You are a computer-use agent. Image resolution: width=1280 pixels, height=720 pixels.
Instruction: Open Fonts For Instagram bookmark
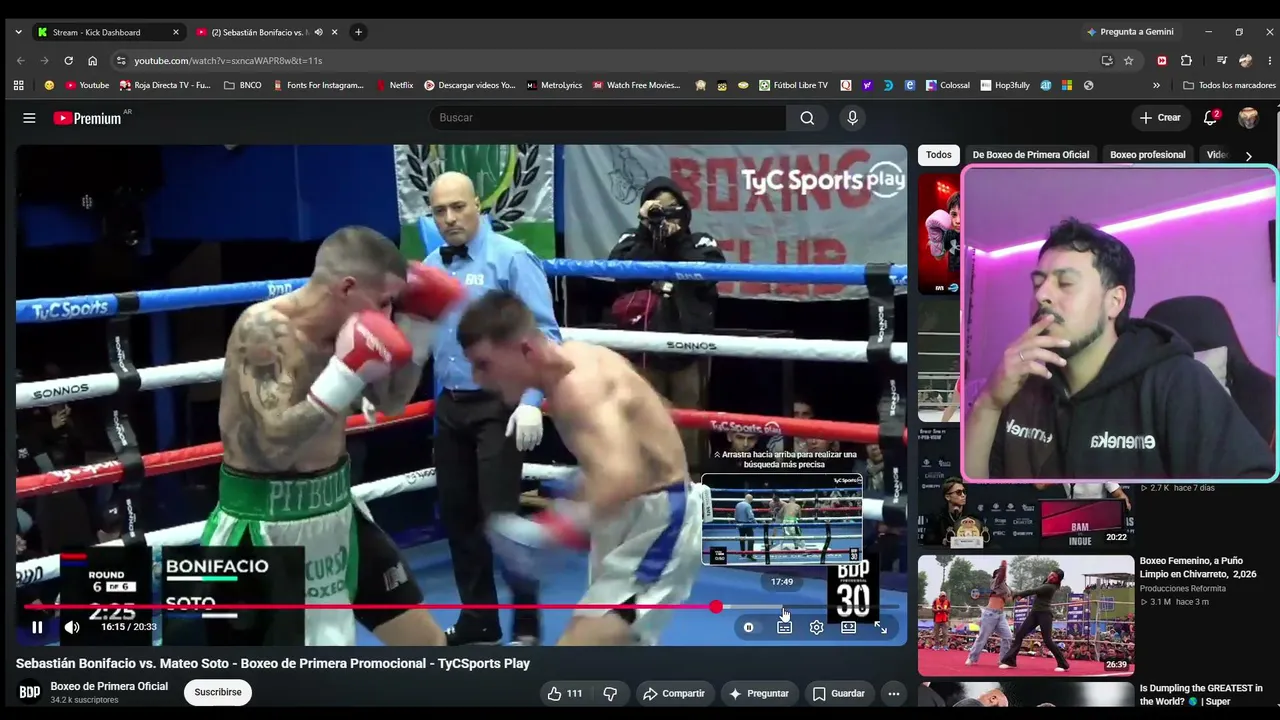pos(319,86)
